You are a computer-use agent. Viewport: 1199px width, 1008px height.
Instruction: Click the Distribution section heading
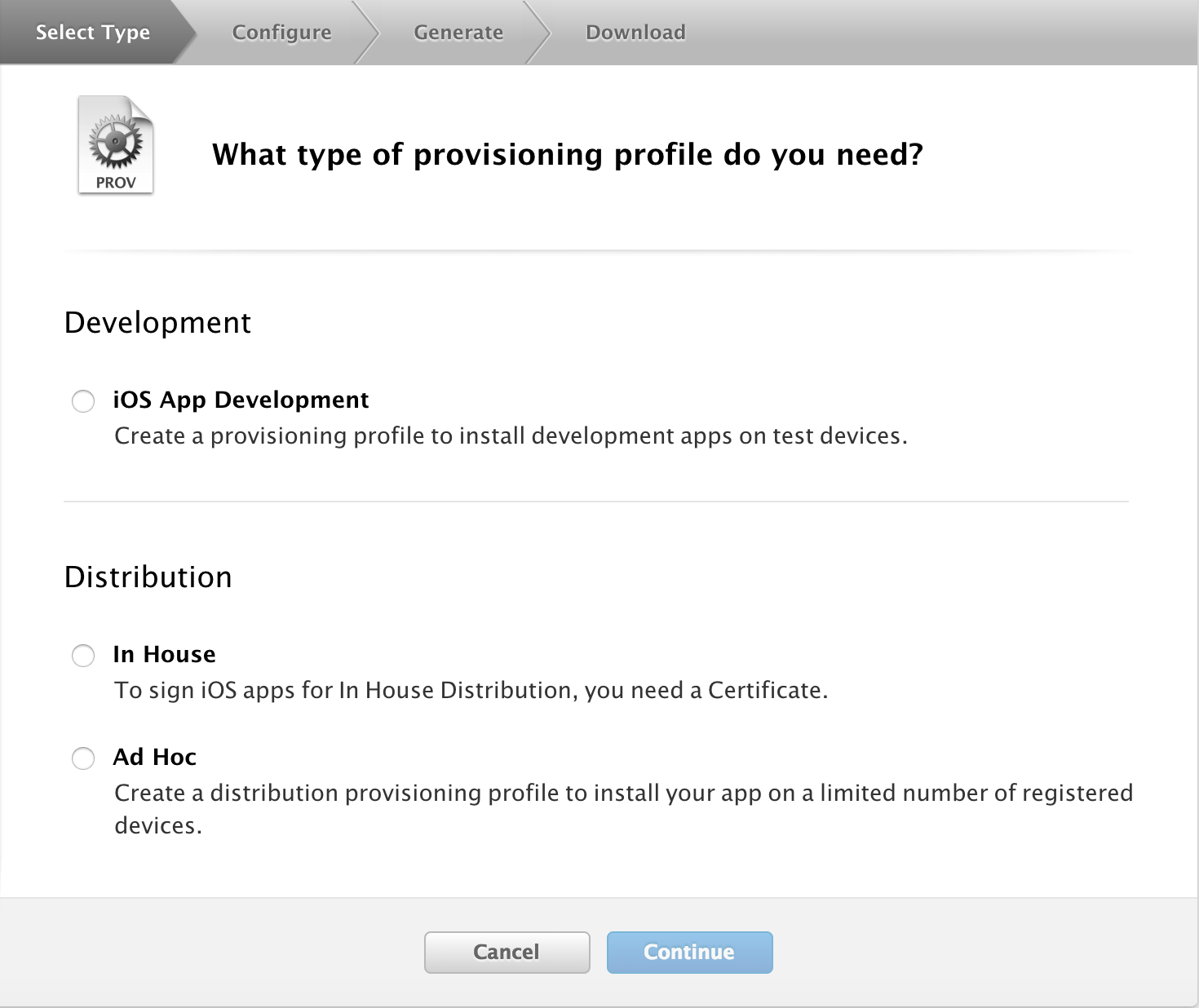[148, 577]
